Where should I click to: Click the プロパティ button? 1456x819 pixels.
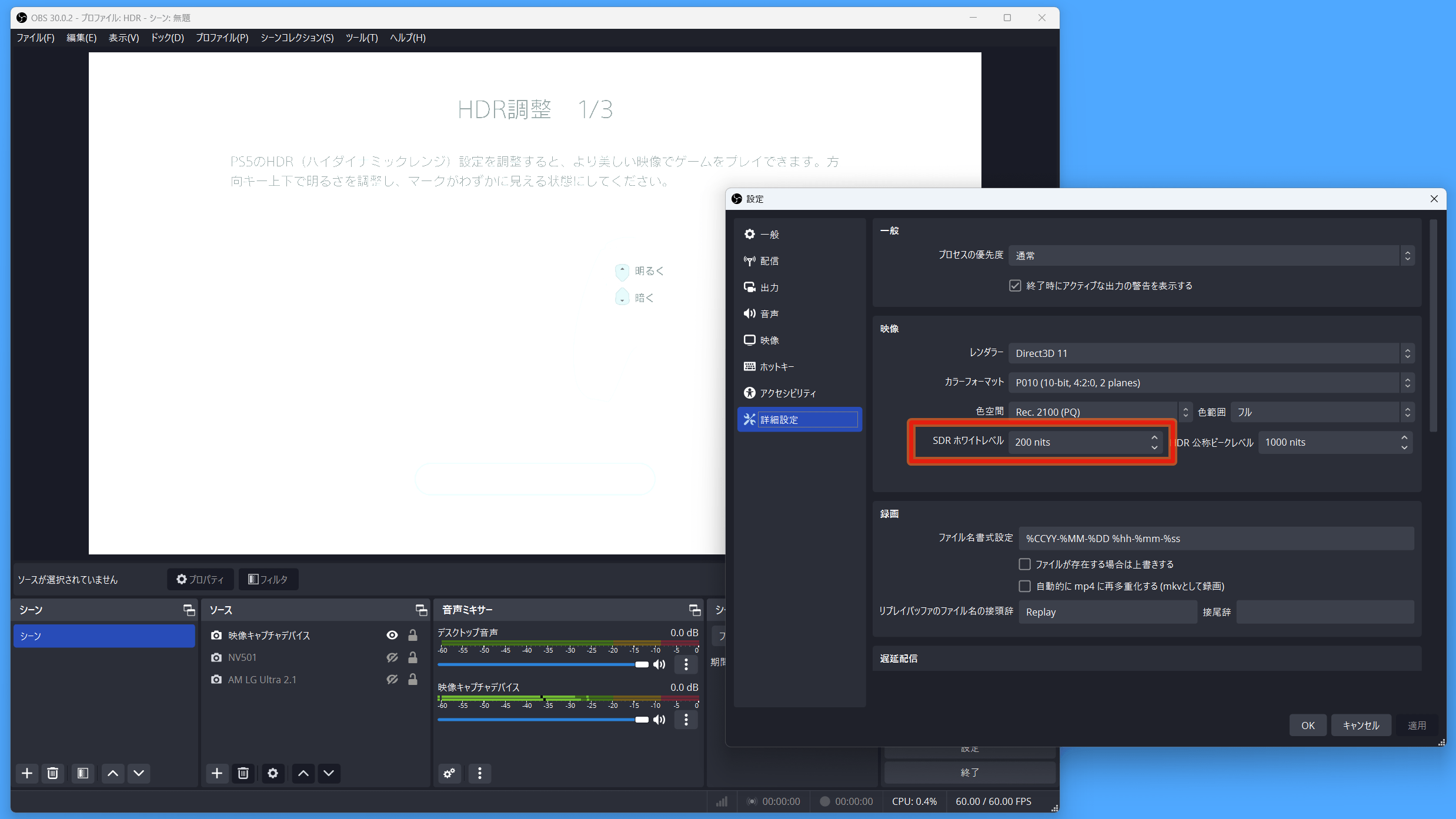[x=200, y=579]
